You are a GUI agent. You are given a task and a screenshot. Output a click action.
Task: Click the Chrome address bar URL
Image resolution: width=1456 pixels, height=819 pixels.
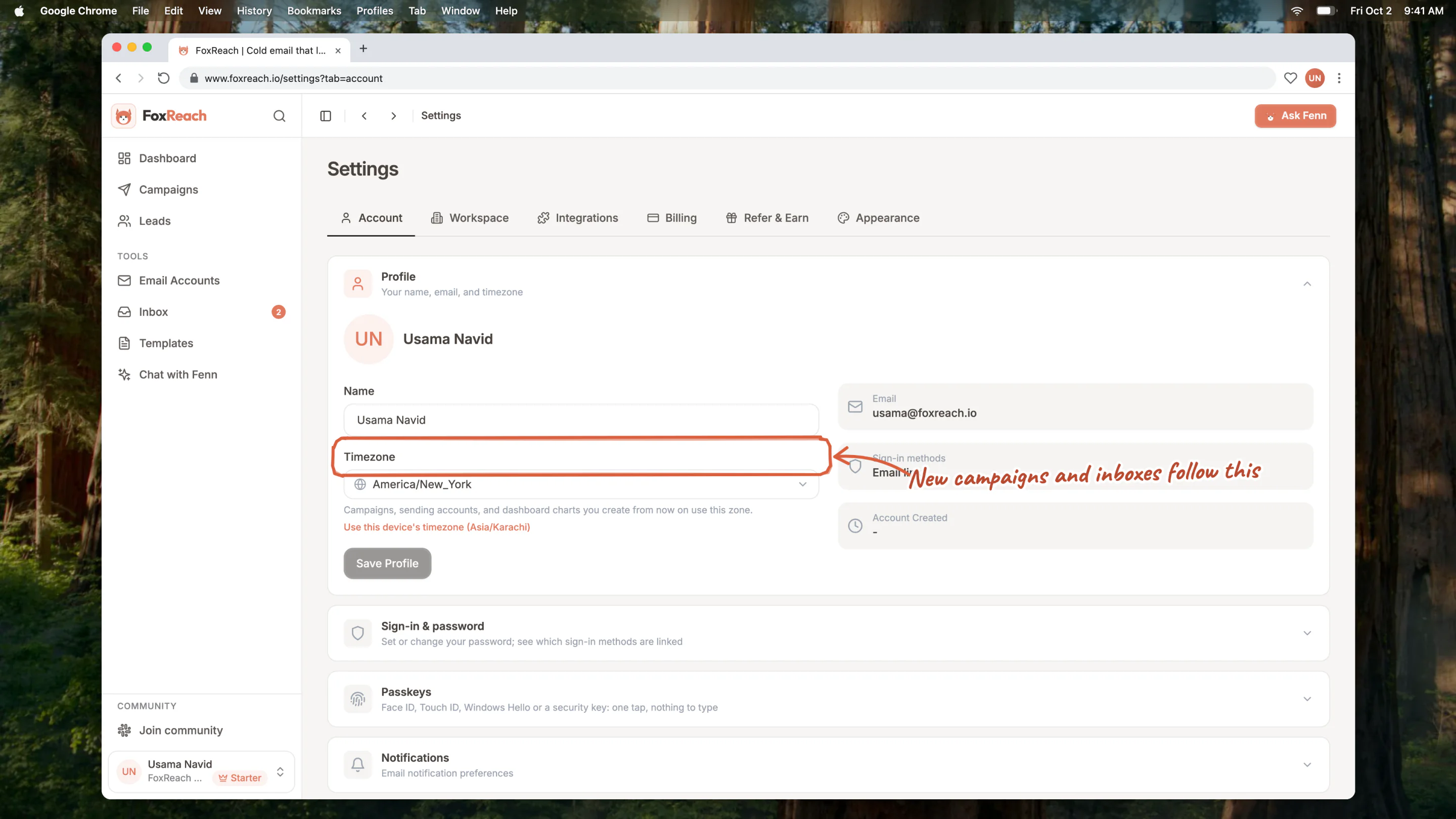pyautogui.click(x=293, y=78)
